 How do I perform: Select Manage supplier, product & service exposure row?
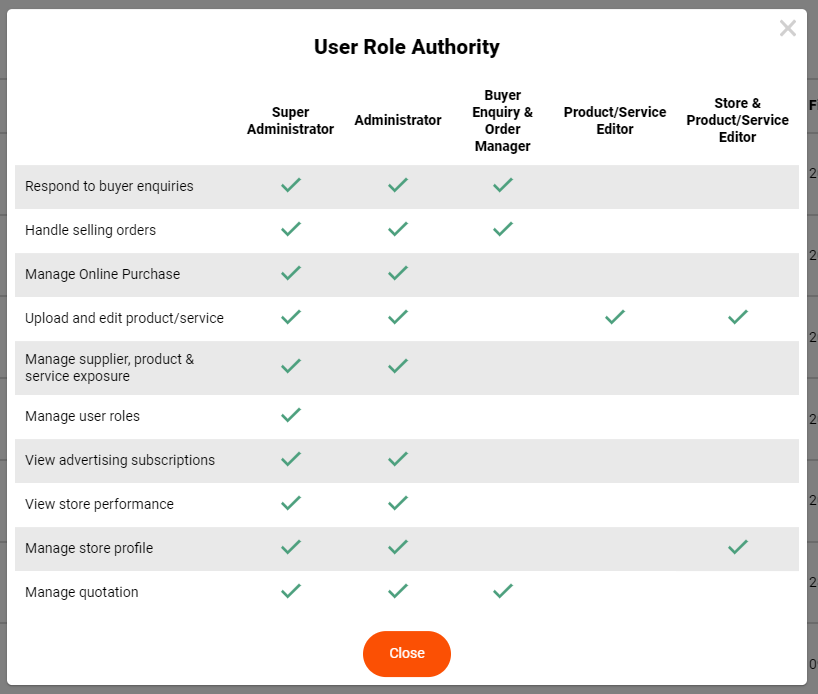point(406,368)
